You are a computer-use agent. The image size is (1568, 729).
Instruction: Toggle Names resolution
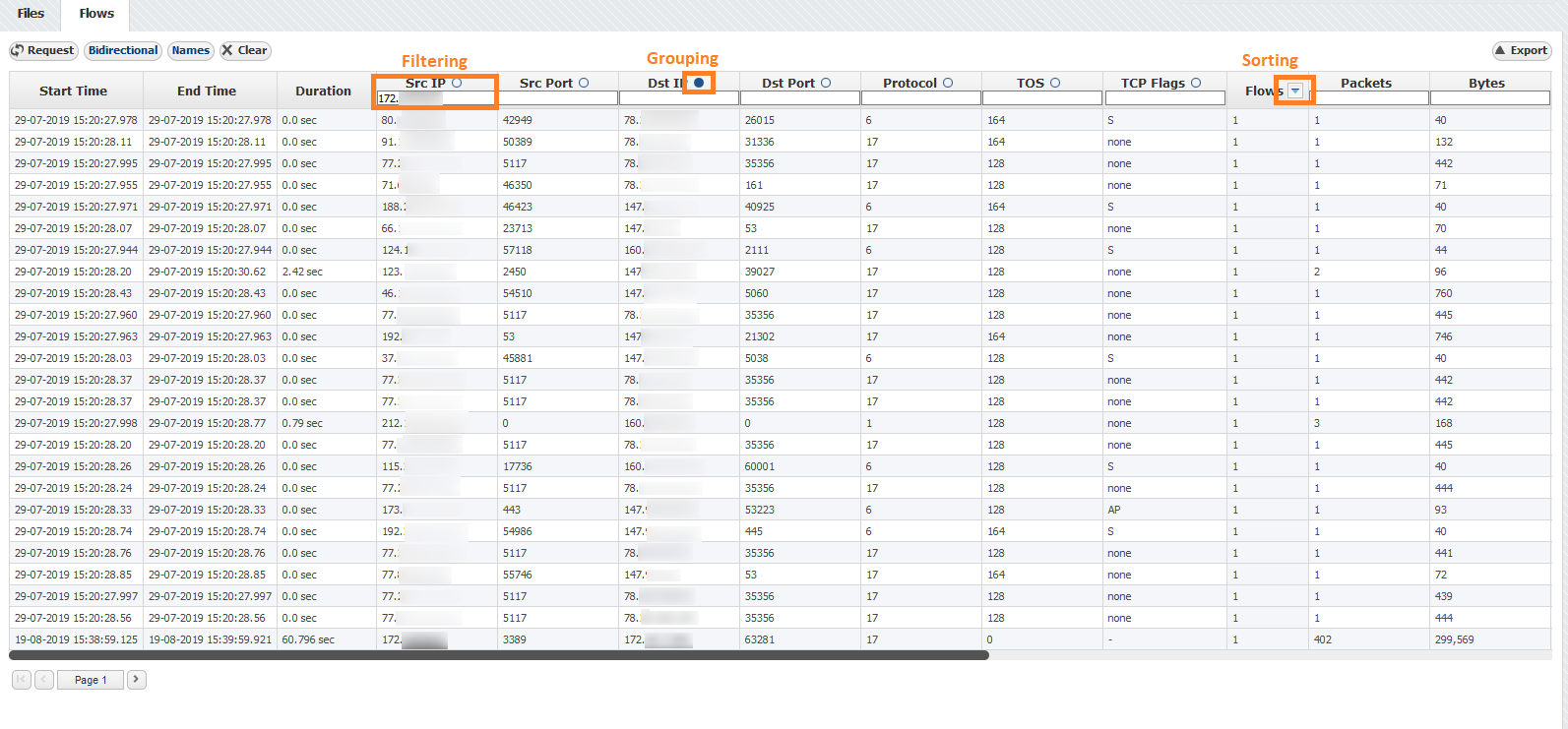coord(190,51)
